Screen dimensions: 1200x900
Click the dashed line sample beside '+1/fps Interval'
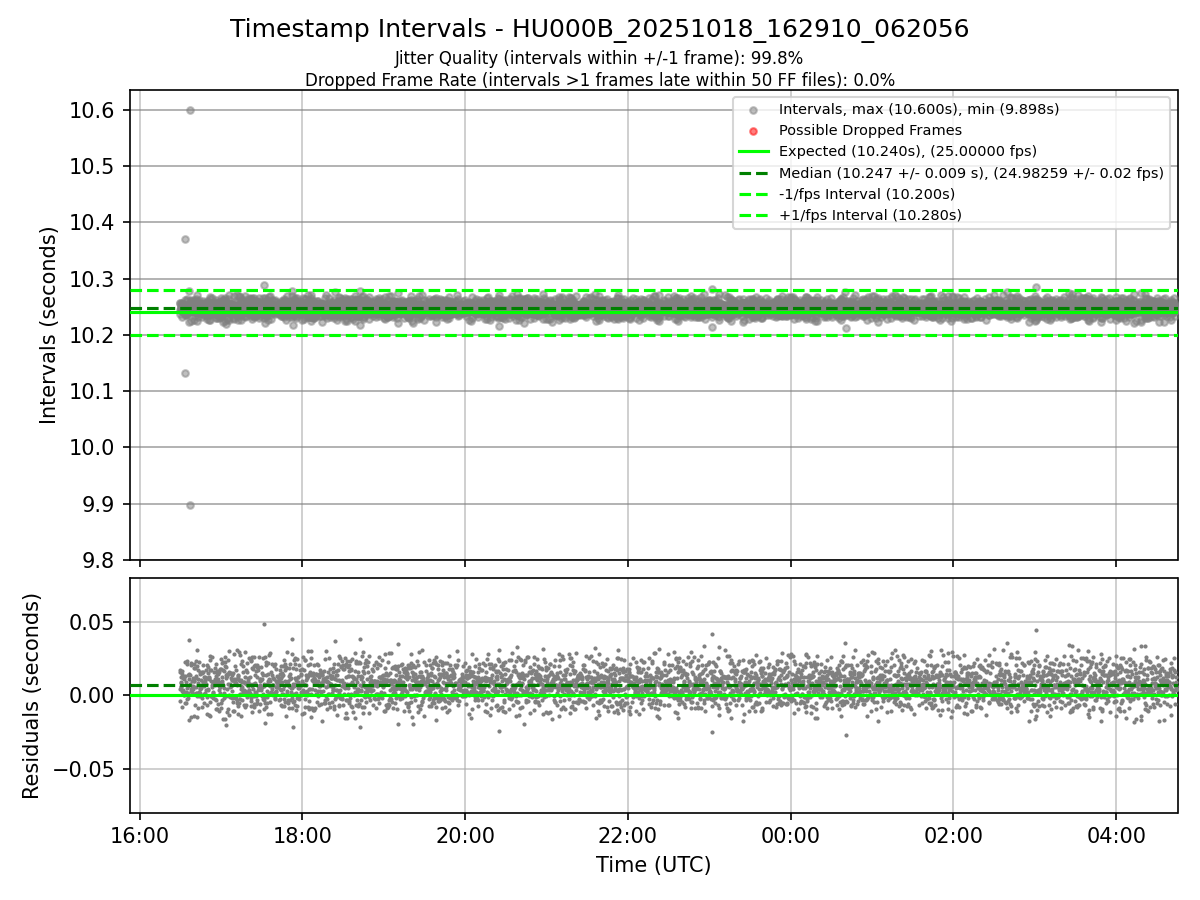pyautogui.click(x=754, y=215)
